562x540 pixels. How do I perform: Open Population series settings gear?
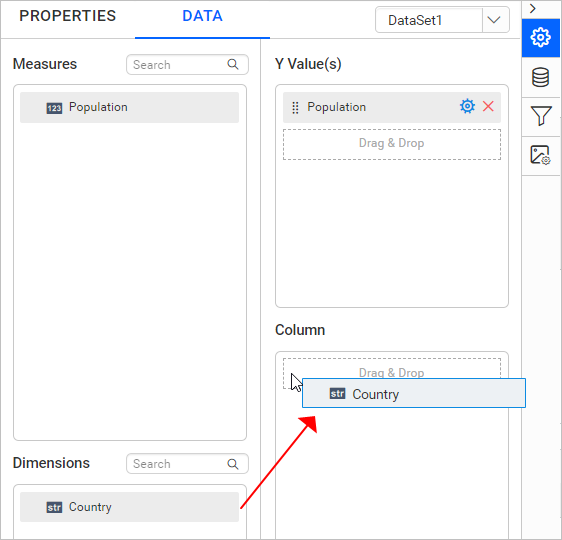tap(467, 106)
